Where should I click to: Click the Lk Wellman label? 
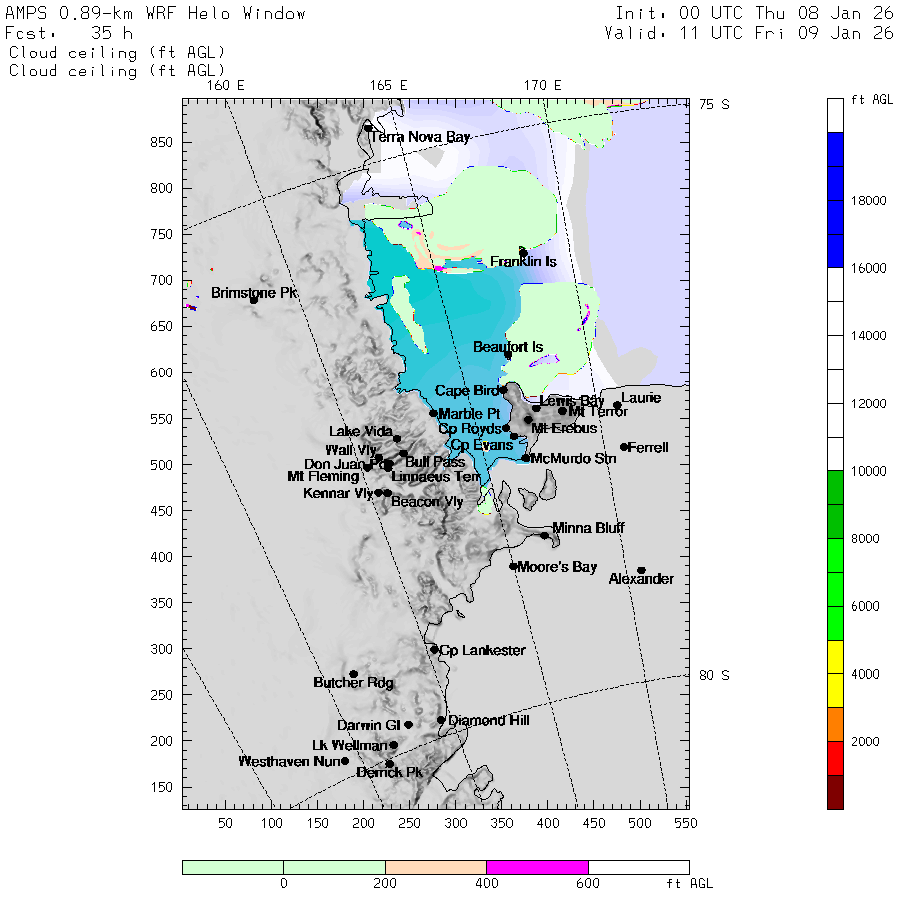(350, 745)
